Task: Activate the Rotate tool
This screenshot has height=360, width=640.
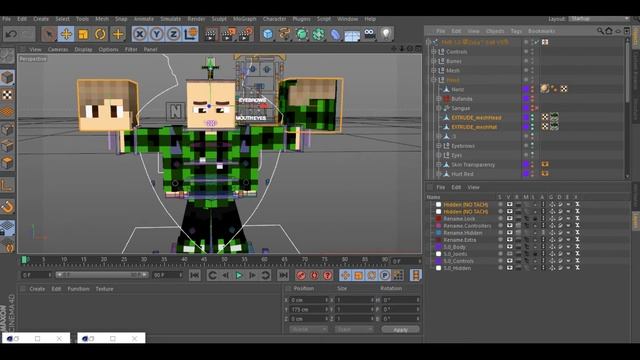Action: coord(100,34)
